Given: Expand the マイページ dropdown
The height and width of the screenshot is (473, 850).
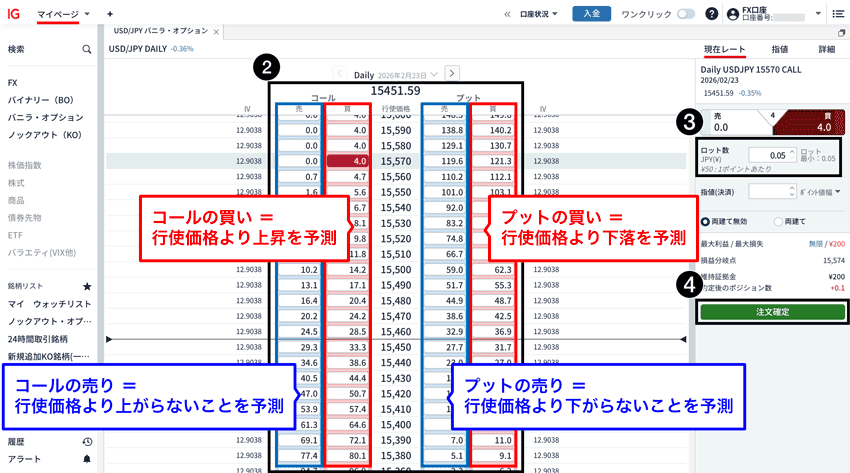Looking at the screenshot, I should pos(87,14).
